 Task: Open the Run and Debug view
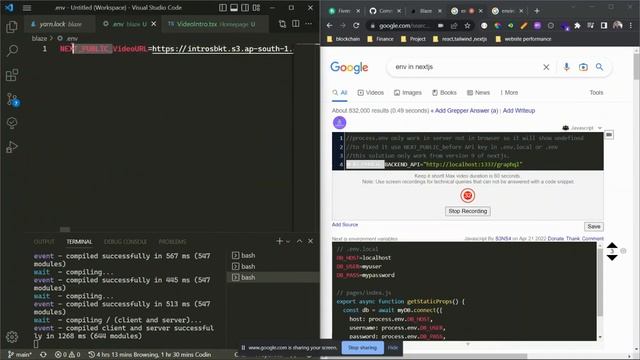click(x=12, y=147)
